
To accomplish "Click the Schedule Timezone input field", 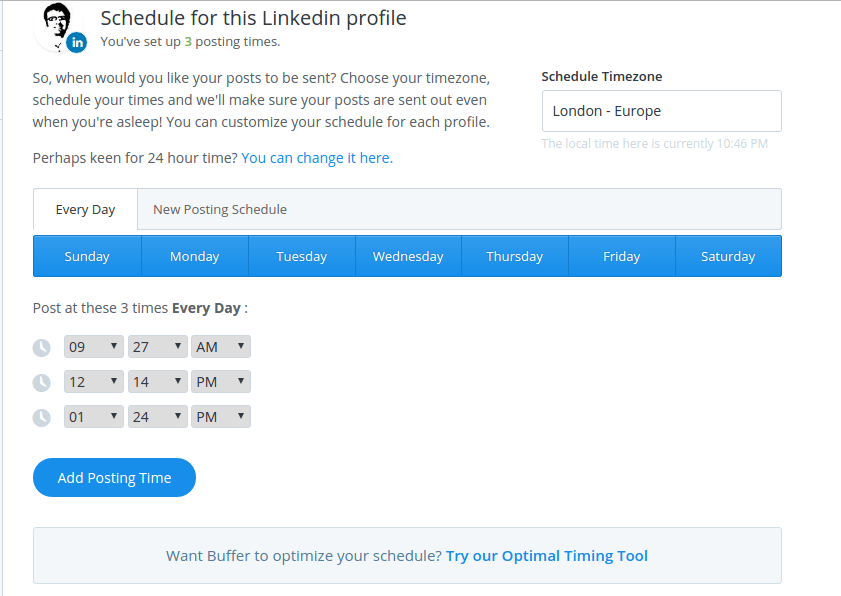I will (x=661, y=111).
